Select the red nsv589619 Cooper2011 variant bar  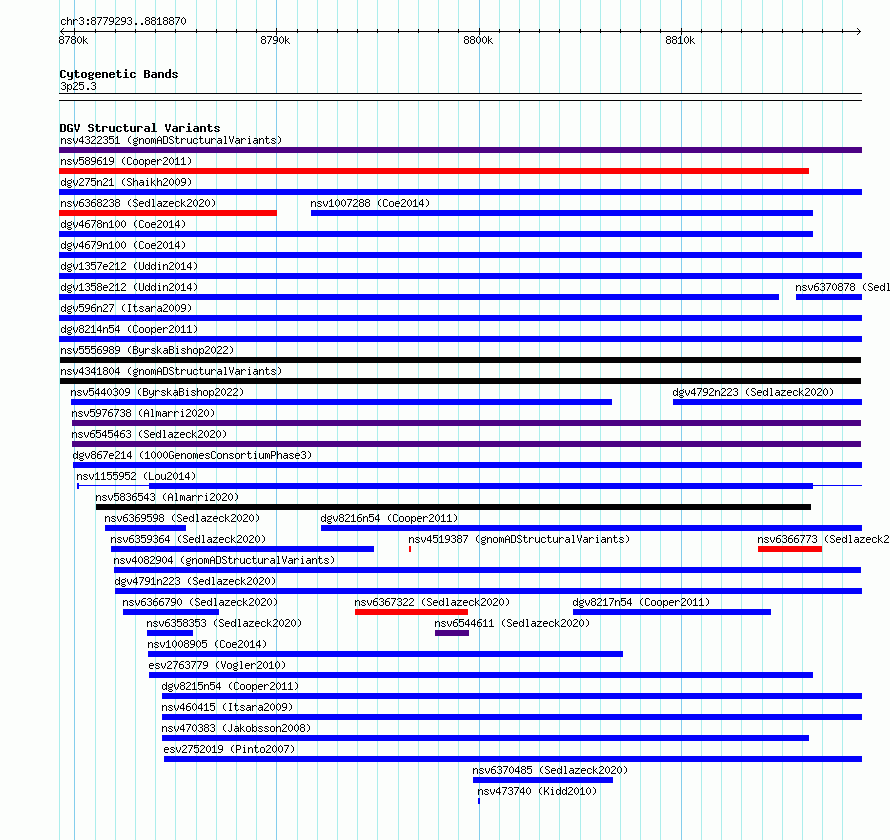coord(434,171)
